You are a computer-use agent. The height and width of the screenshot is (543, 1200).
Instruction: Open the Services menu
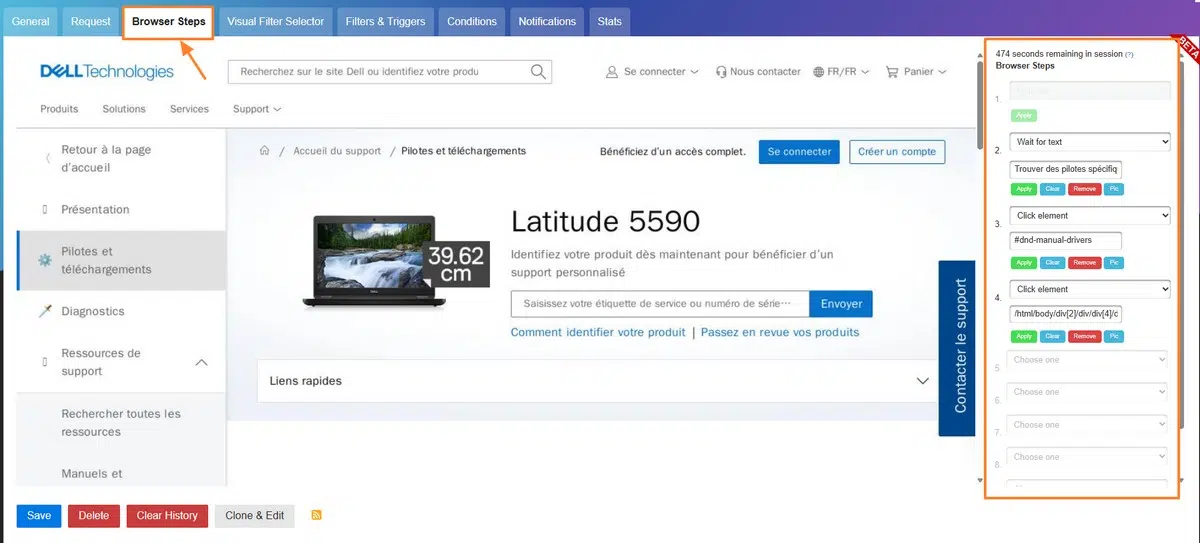189,109
